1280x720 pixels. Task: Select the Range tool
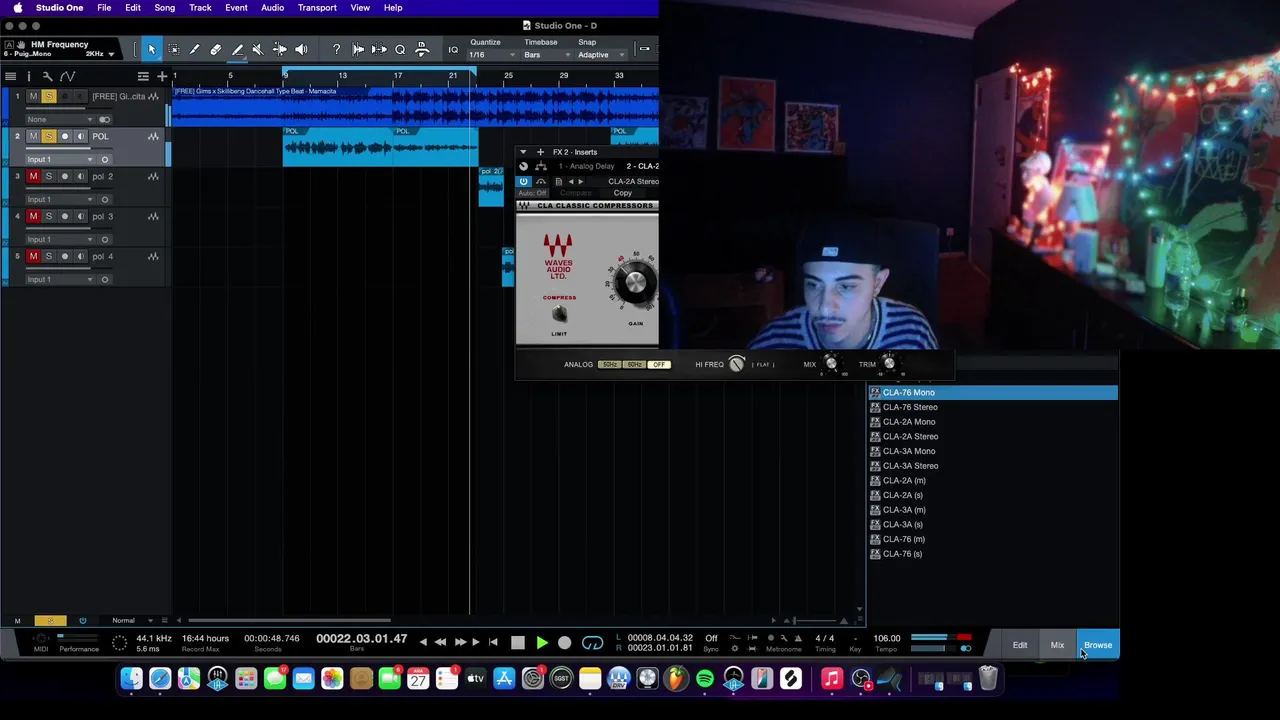pos(173,49)
